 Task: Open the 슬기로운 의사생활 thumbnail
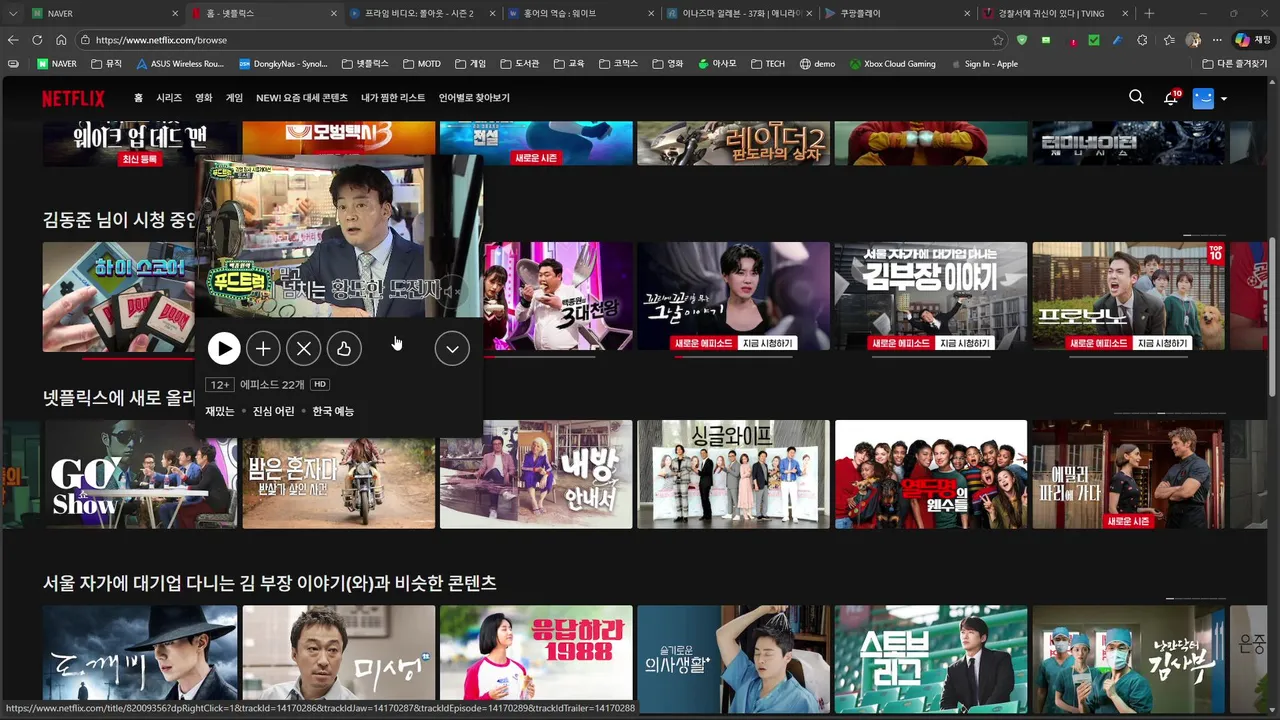[733, 659]
